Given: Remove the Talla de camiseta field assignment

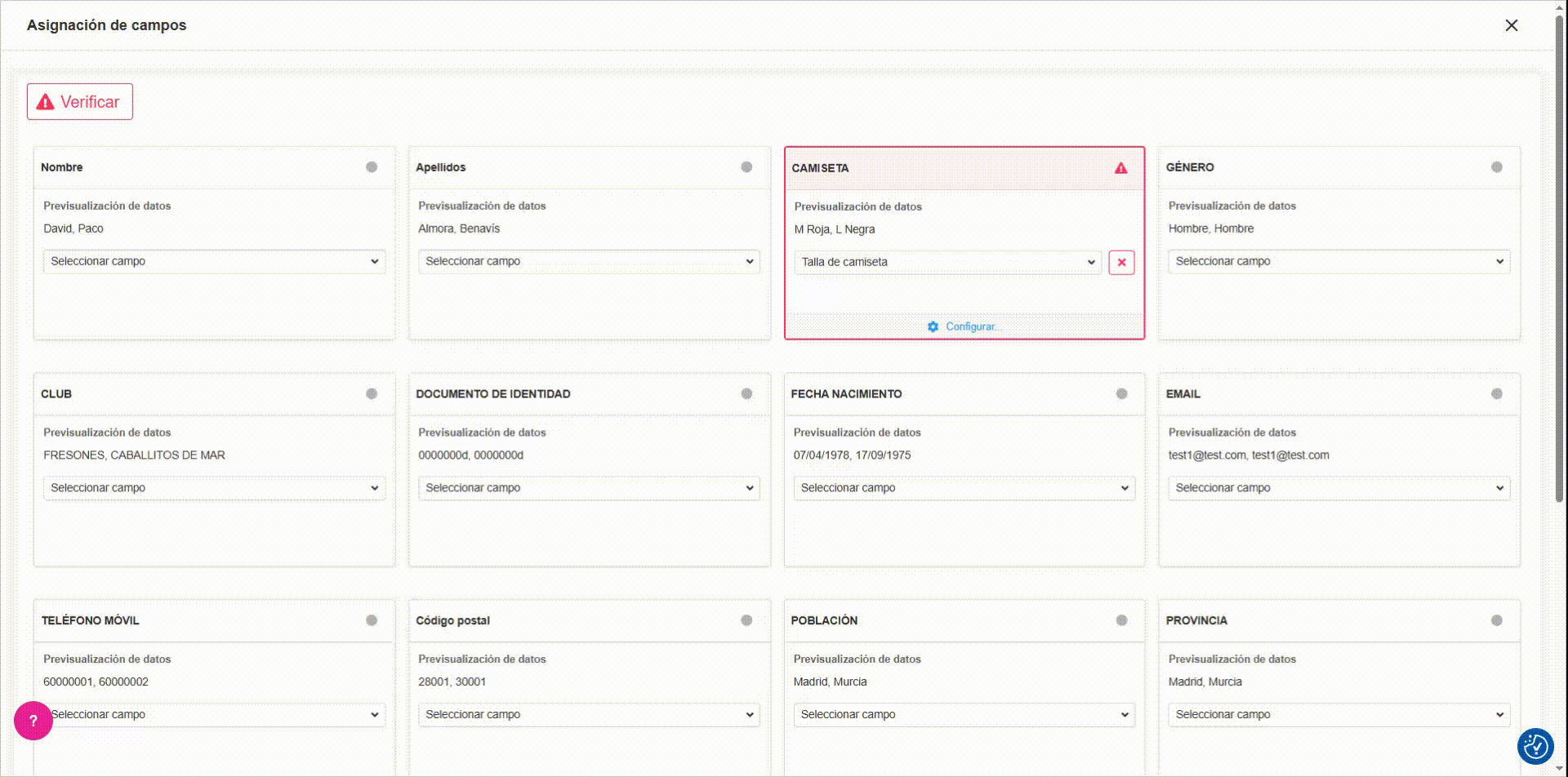Looking at the screenshot, I should tap(1121, 263).
